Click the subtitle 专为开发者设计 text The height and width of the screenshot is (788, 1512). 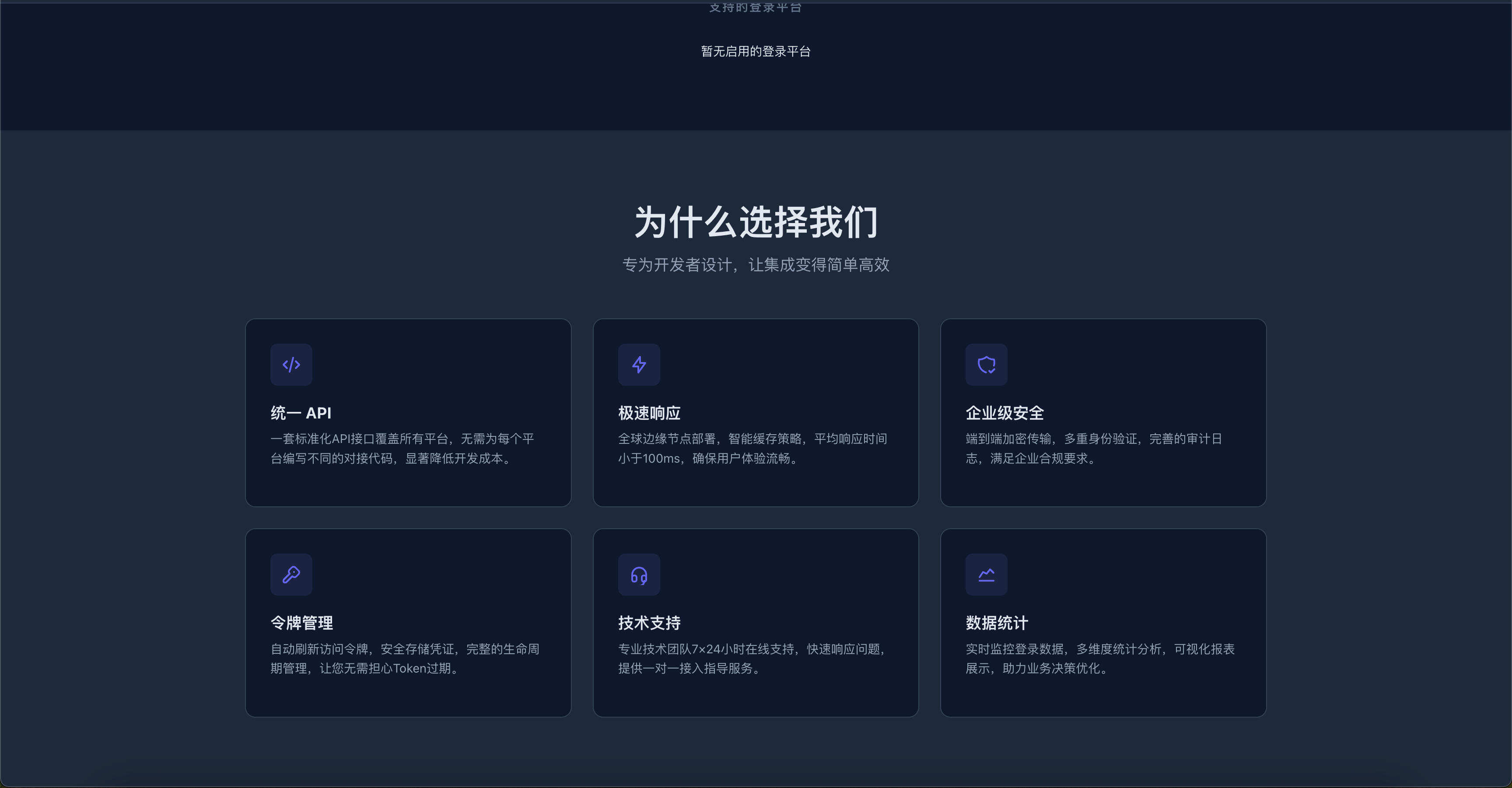click(x=756, y=265)
